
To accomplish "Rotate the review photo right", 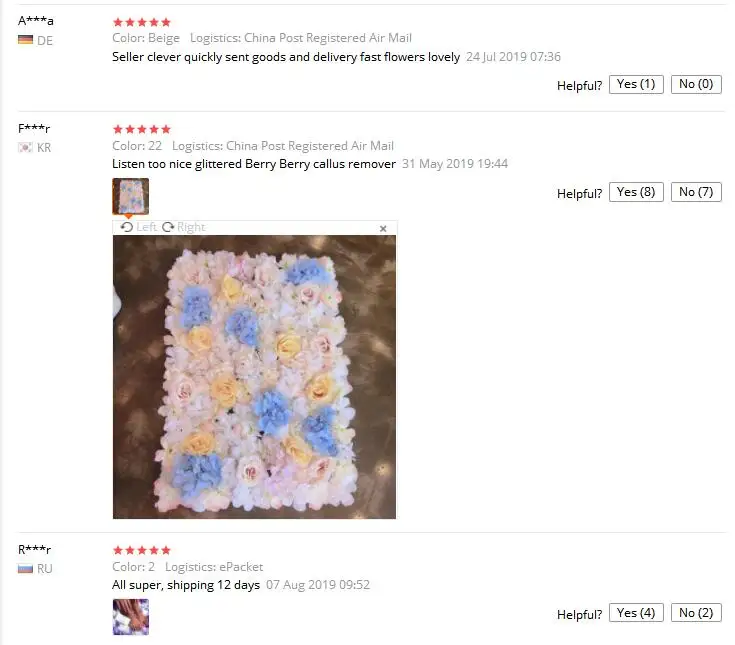I will pos(184,227).
